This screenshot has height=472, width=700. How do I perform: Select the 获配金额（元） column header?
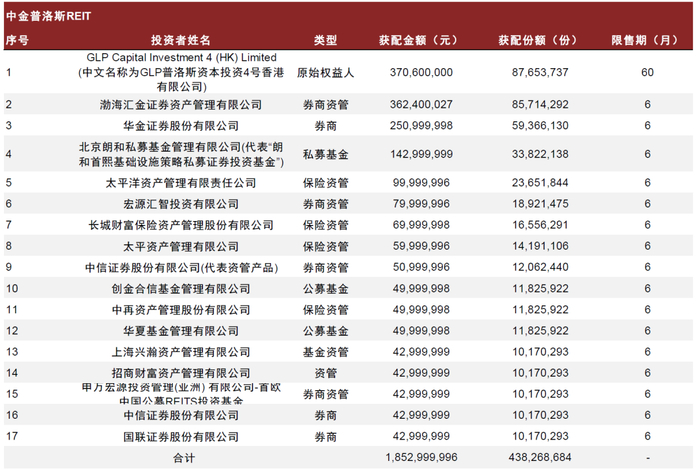421,40
